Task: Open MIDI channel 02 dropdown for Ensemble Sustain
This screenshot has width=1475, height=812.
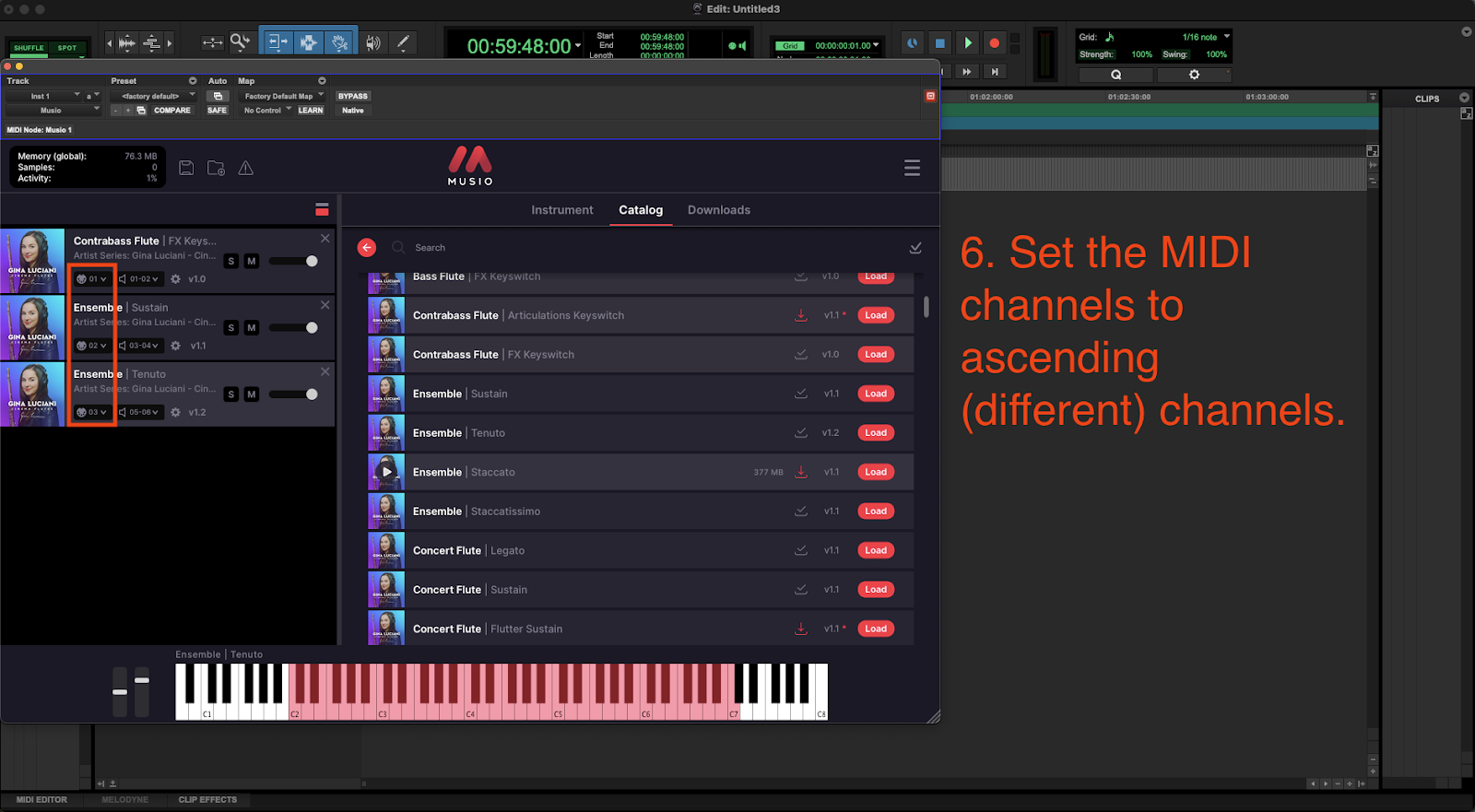Action: point(92,346)
